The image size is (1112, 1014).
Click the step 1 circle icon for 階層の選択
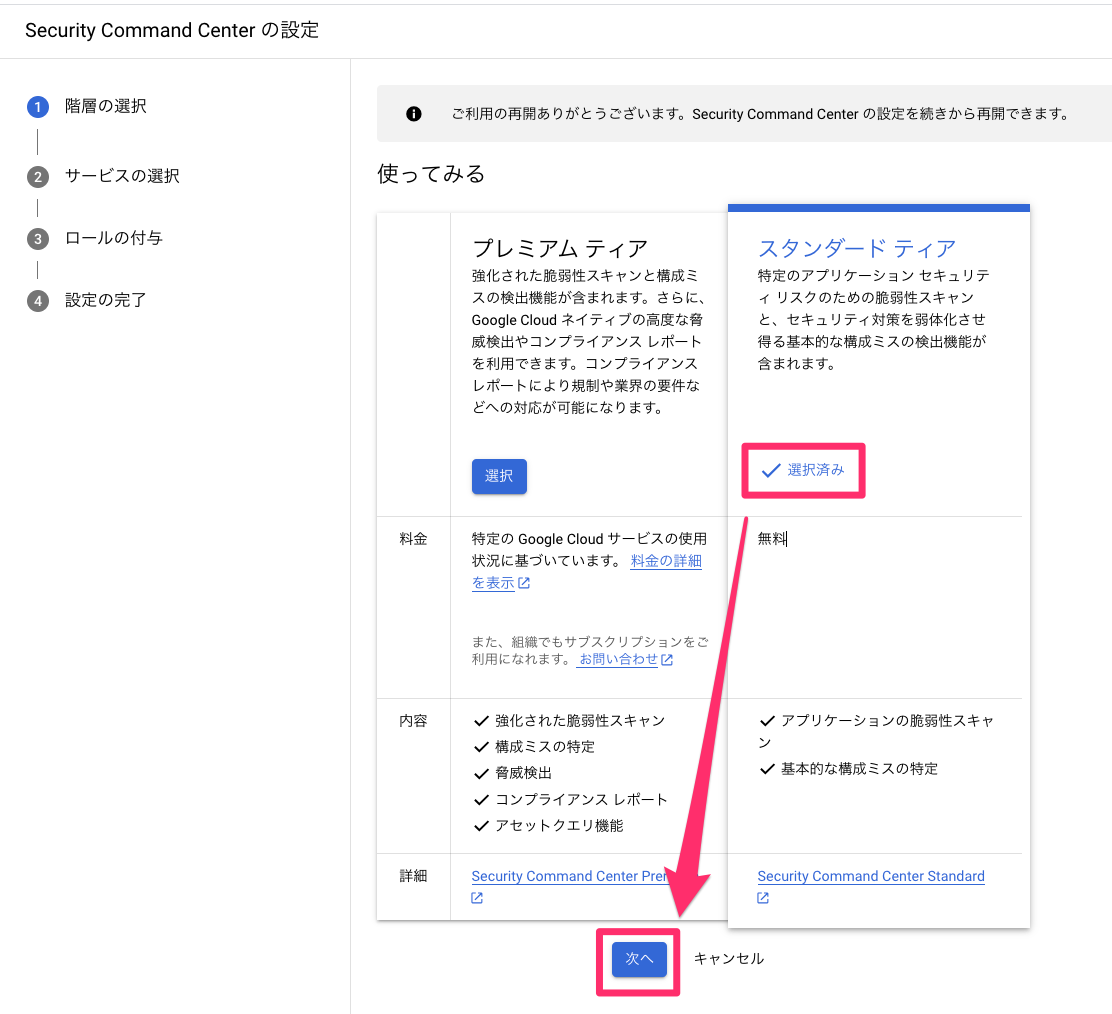tap(37, 106)
